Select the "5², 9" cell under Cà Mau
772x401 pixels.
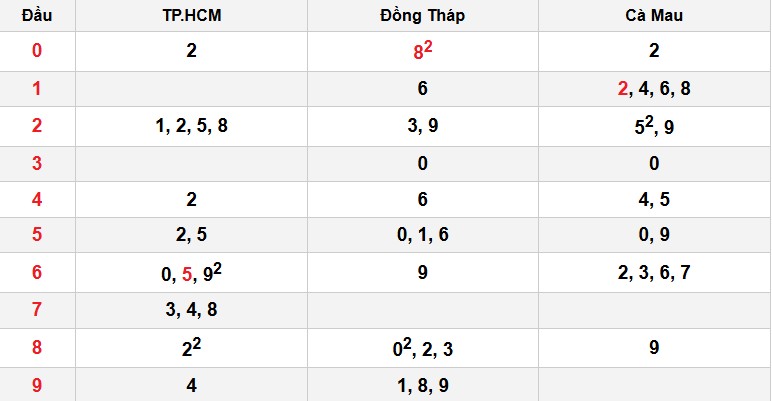click(654, 126)
